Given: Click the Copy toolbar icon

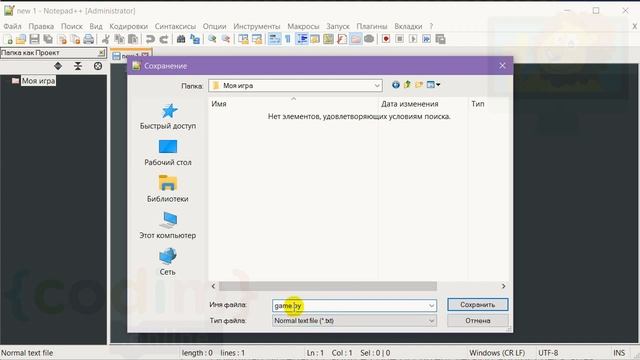Looking at the screenshot, I should click(x=119, y=39).
